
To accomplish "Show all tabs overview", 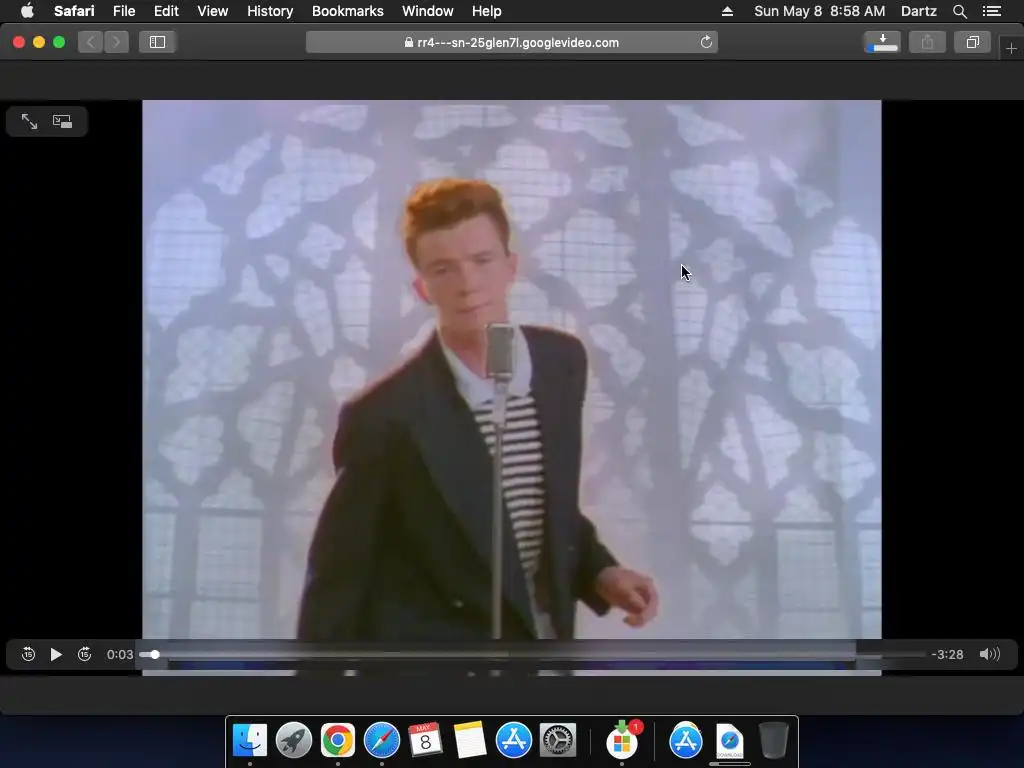I will point(972,42).
